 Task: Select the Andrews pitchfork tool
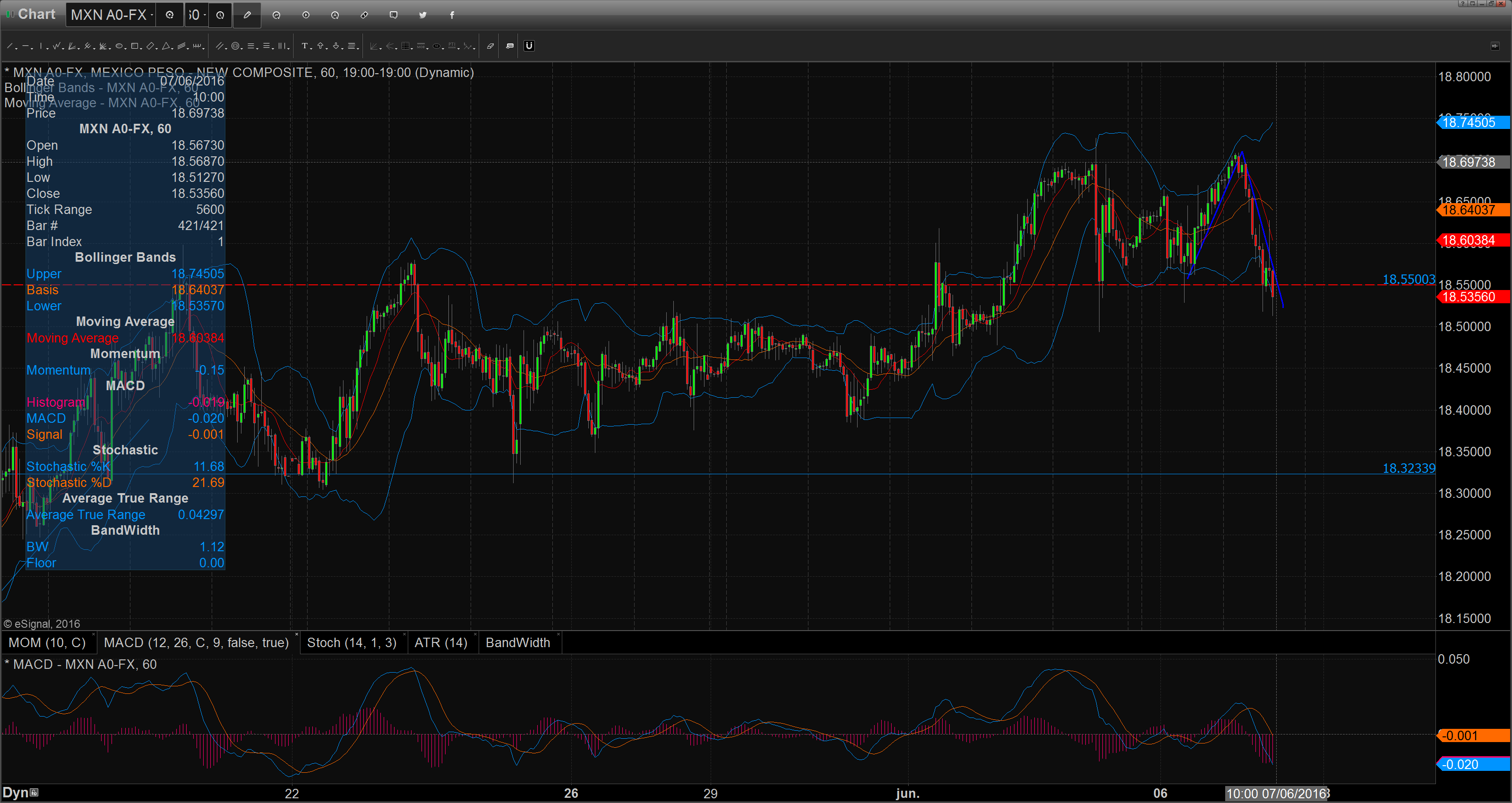point(87,46)
